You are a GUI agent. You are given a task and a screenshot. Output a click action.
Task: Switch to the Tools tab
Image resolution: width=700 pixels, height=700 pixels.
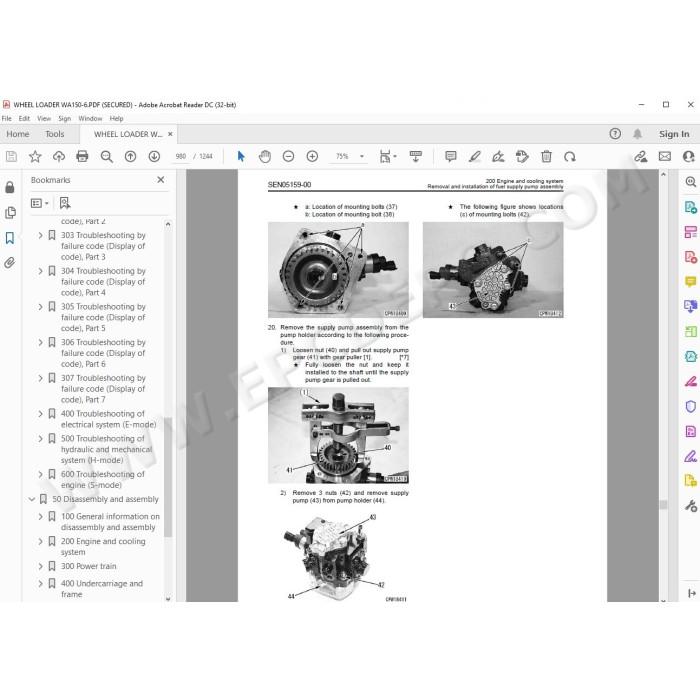point(54,134)
